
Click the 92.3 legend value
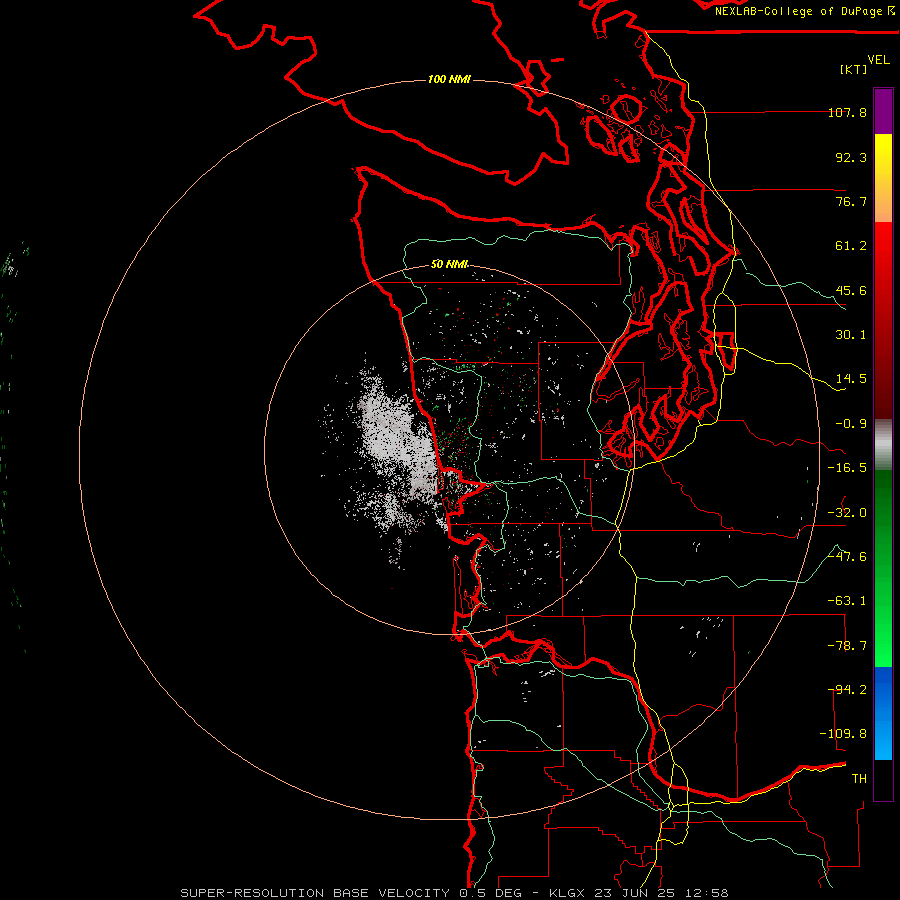click(851, 157)
